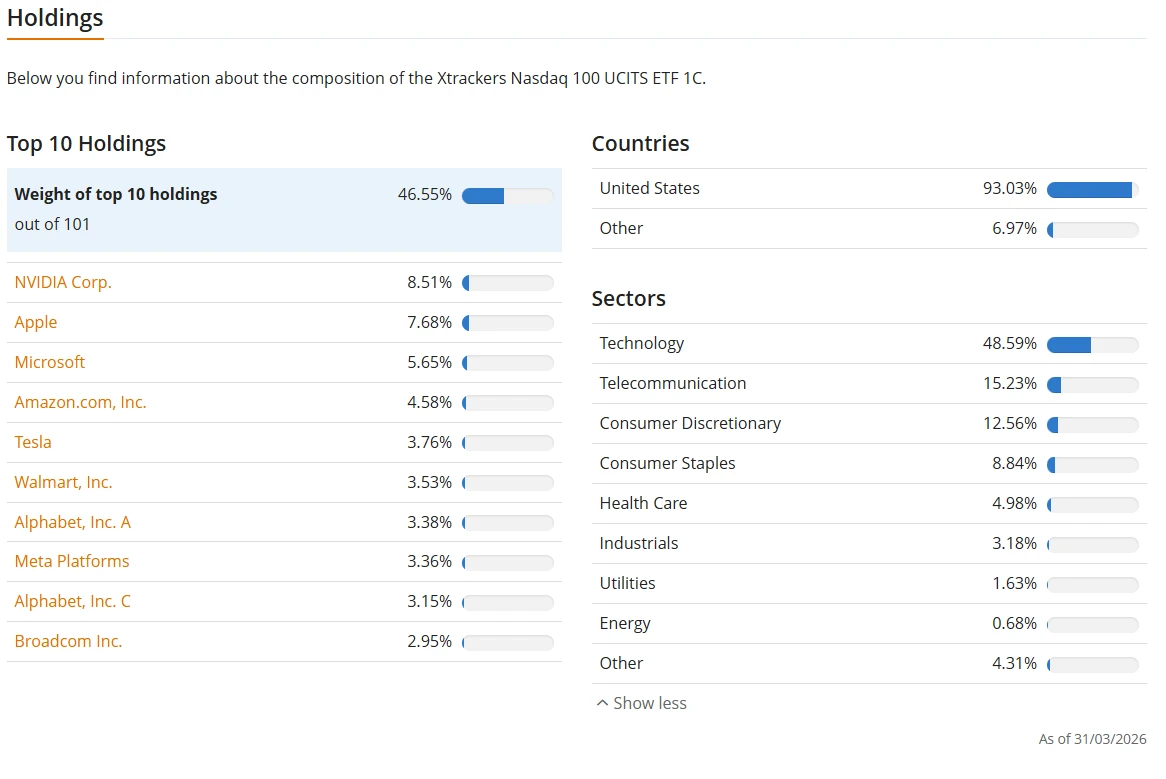The height and width of the screenshot is (779, 1166).
Task: Open Alphabet, Inc. C holding link
Action: [73, 601]
